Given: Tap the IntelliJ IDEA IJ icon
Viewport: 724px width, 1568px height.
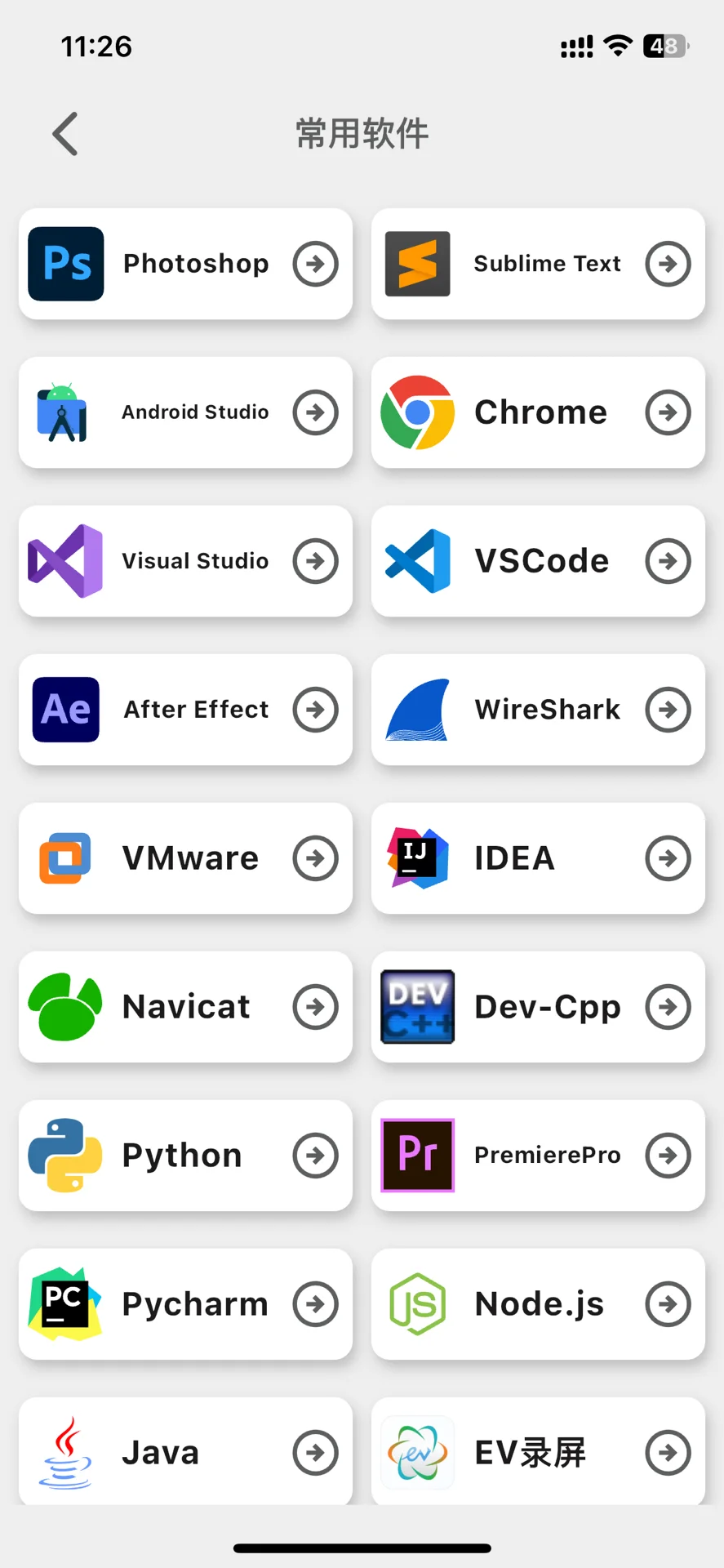Looking at the screenshot, I should [417, 858].
